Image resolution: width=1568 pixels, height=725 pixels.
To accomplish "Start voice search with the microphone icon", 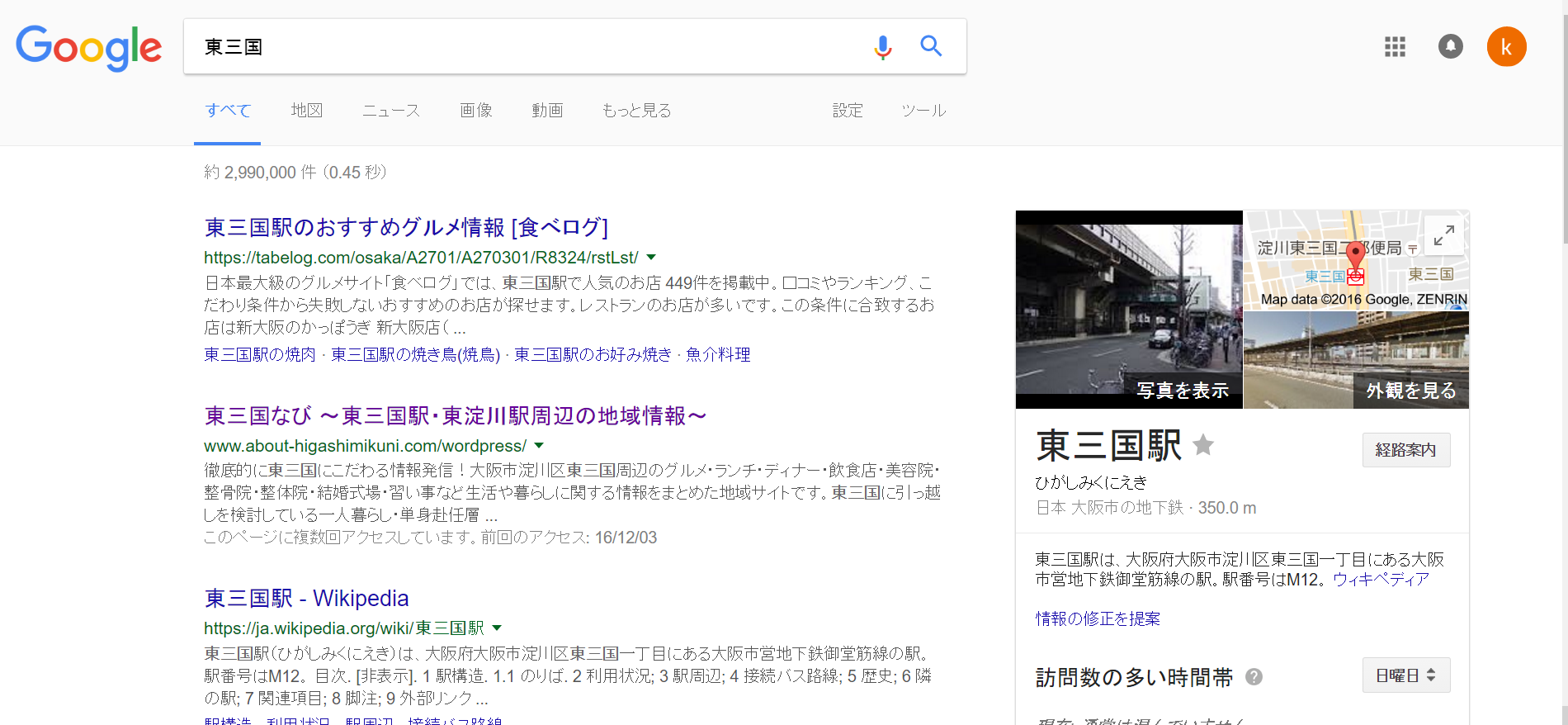I will tap(882, 47).
